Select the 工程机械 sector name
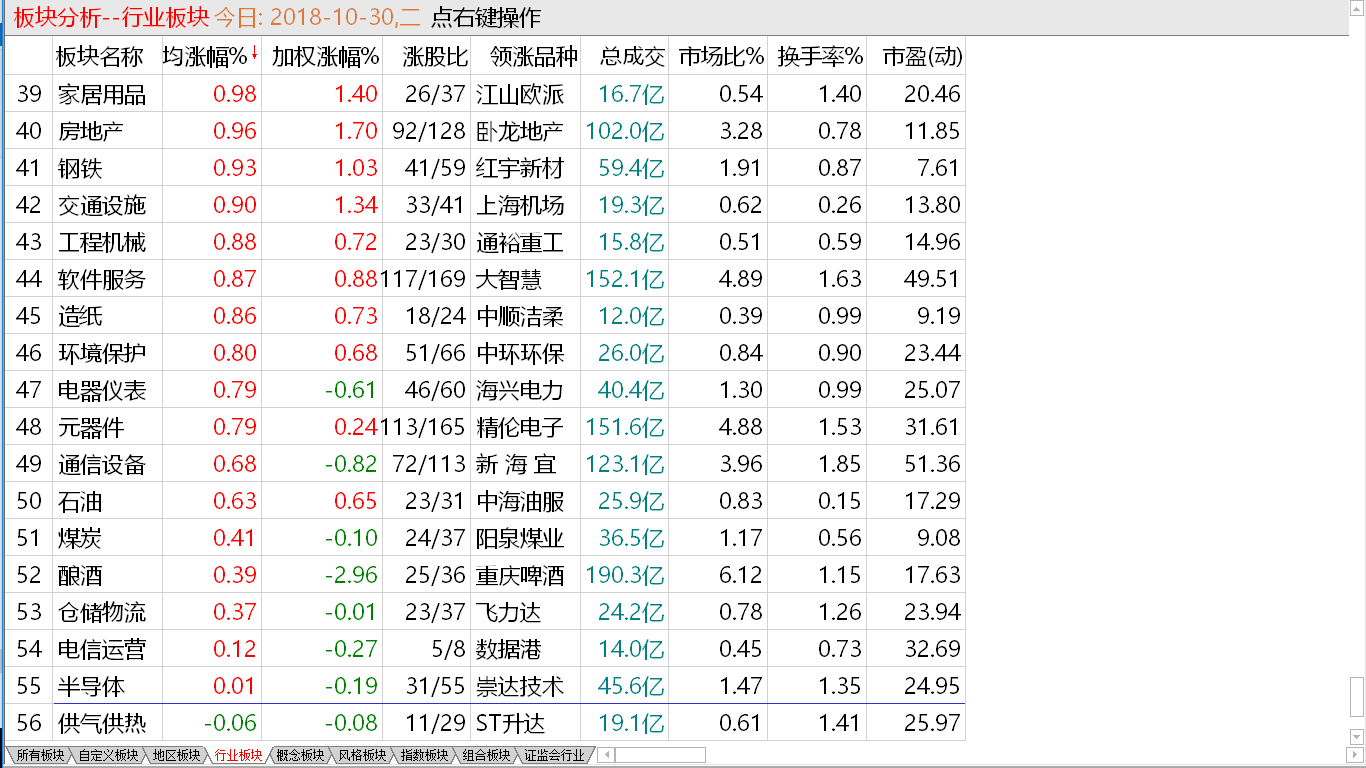 pos(102,242)
